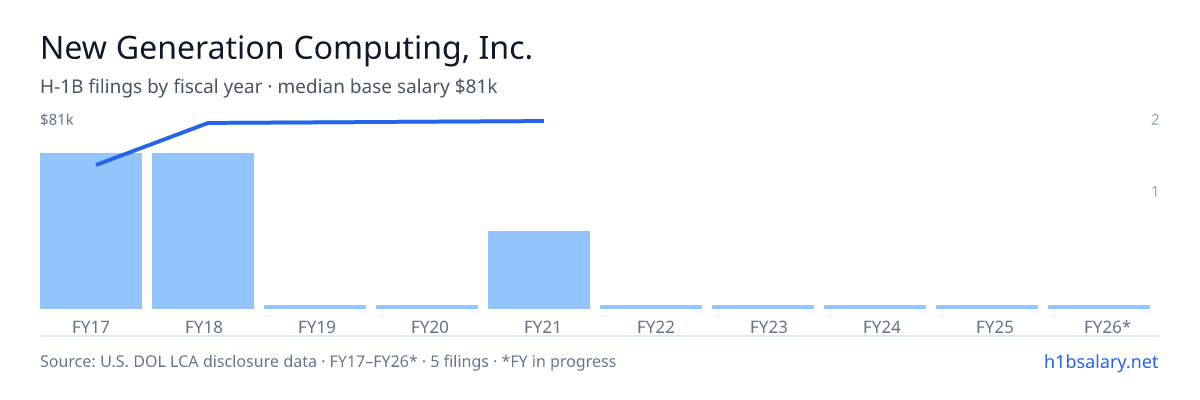The image size is (1200, 400).
Task: Open the h1bsalary.net link
Action: pos(1101,361)
